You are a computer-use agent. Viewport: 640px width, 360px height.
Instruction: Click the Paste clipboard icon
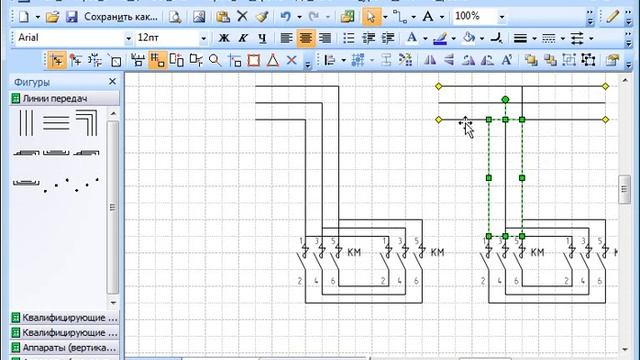[x=223, y=17]
